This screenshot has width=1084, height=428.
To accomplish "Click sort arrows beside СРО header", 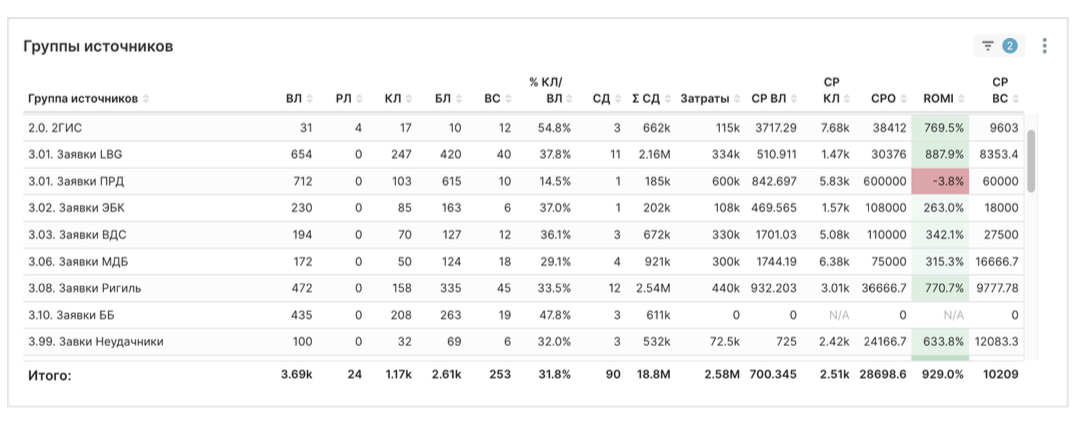I will [904, 99].
